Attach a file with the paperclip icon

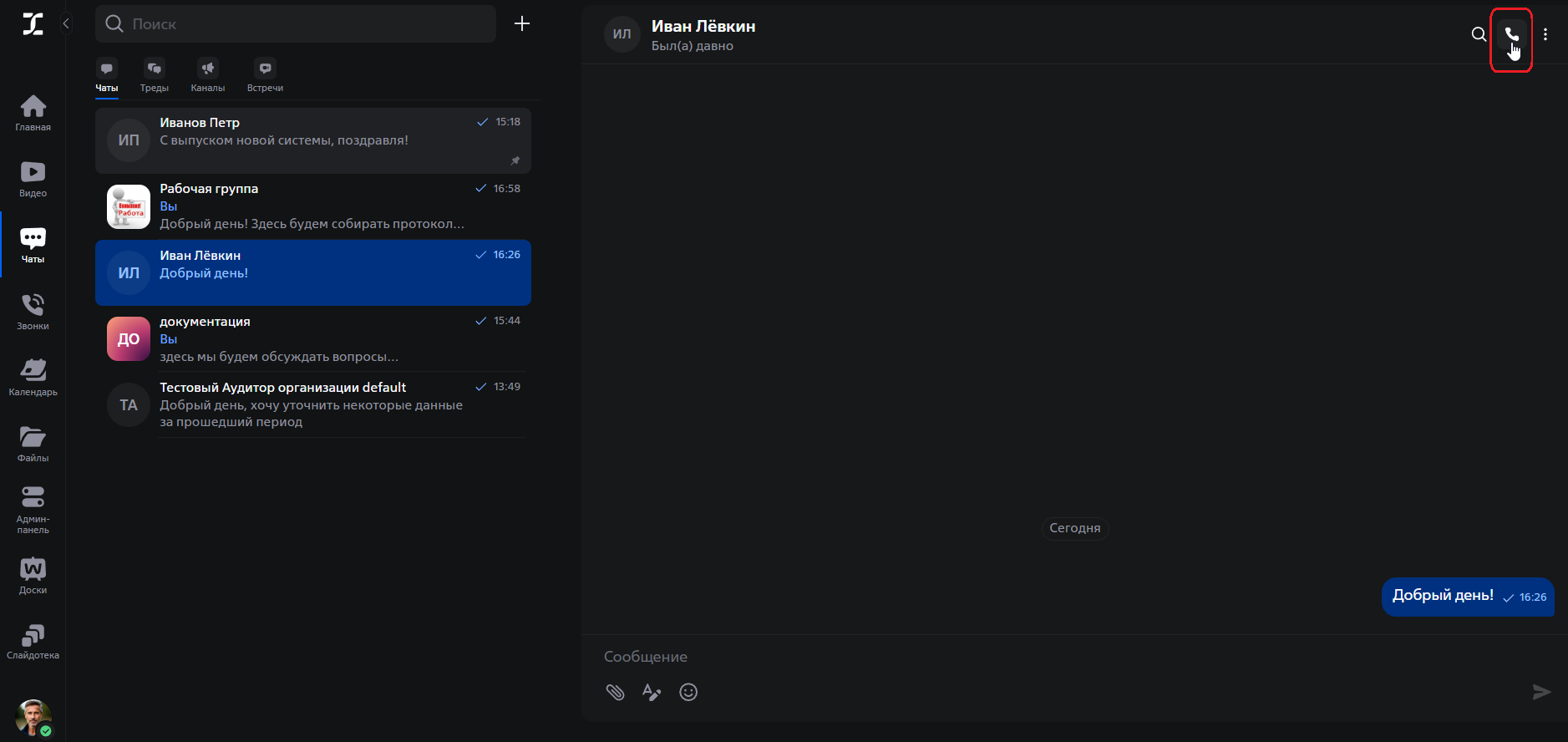point(616,692)
